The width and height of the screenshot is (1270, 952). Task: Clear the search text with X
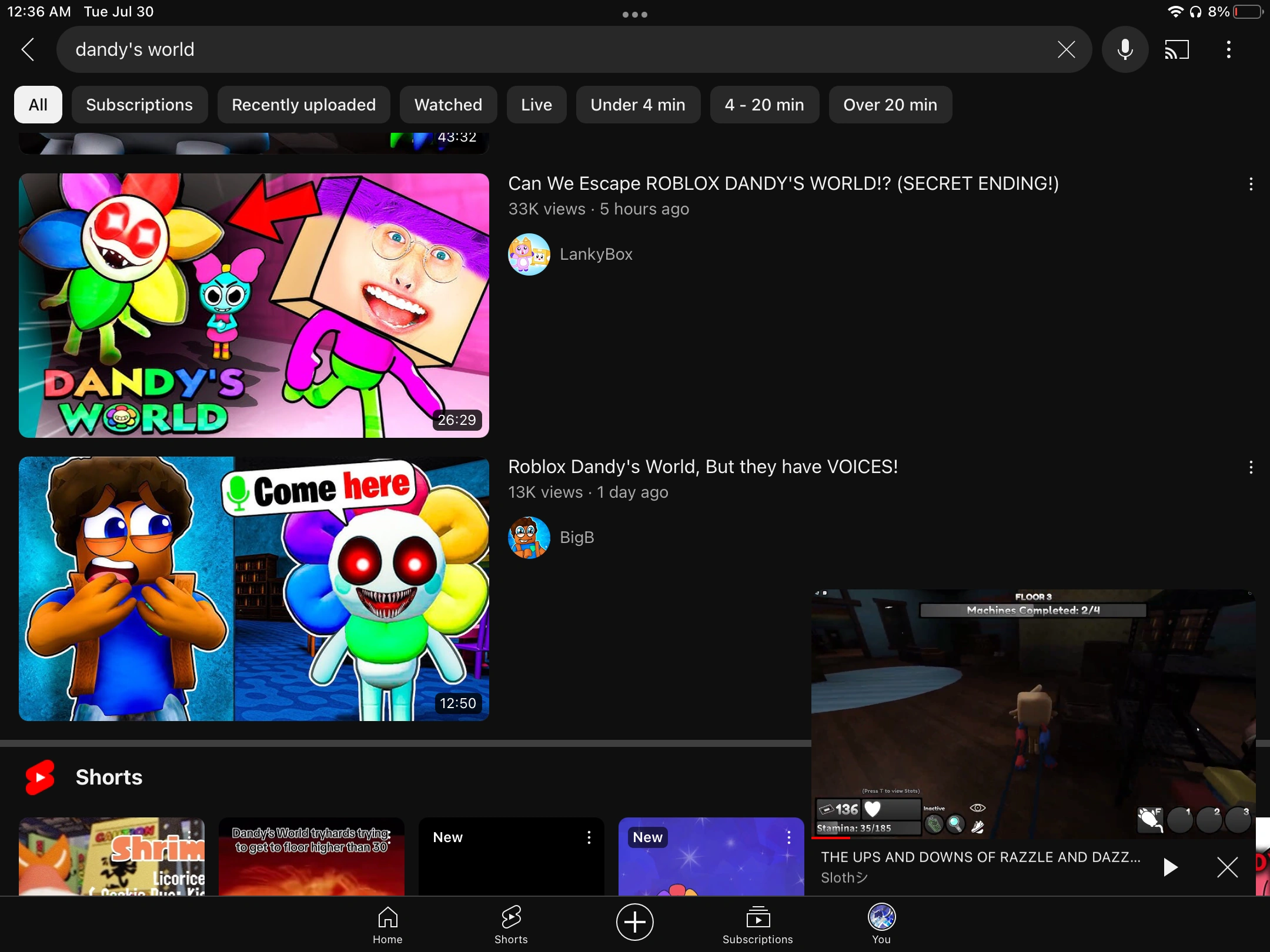(1066, 49)
